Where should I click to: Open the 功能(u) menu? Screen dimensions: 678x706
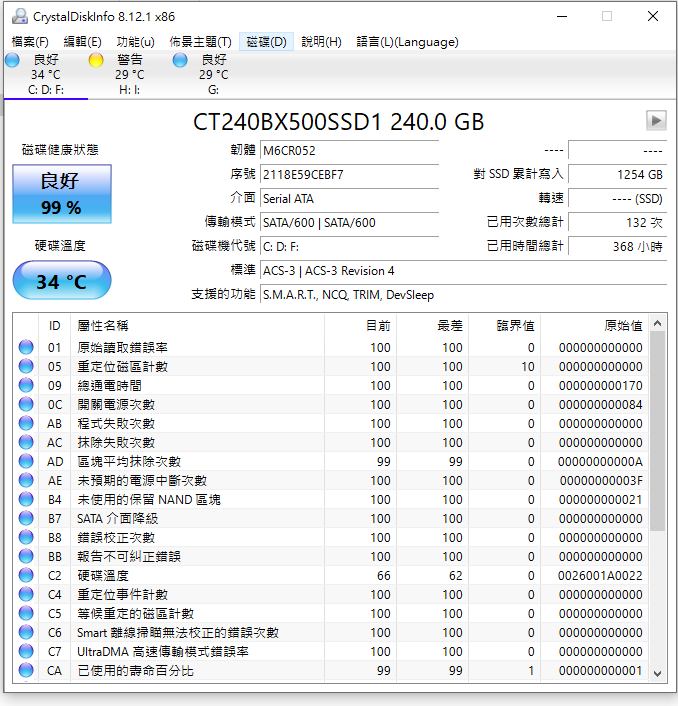coord(136,42)
